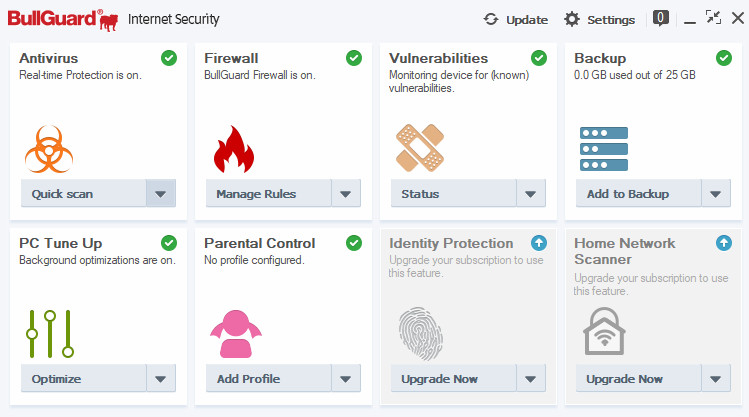749x417 pixels.
Task: Expand the Quick scan dropdown arrow
Action: pyautogui.click(x=160, y=193)
